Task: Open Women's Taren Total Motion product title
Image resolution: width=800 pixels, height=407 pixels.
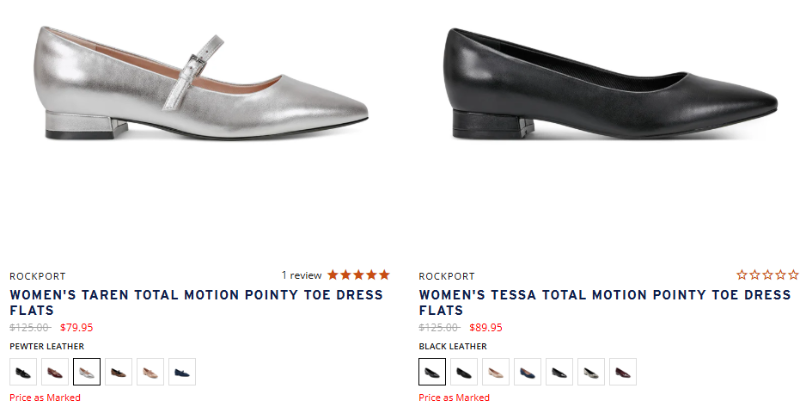Action: pyautogui.click(x=196, y=303)
